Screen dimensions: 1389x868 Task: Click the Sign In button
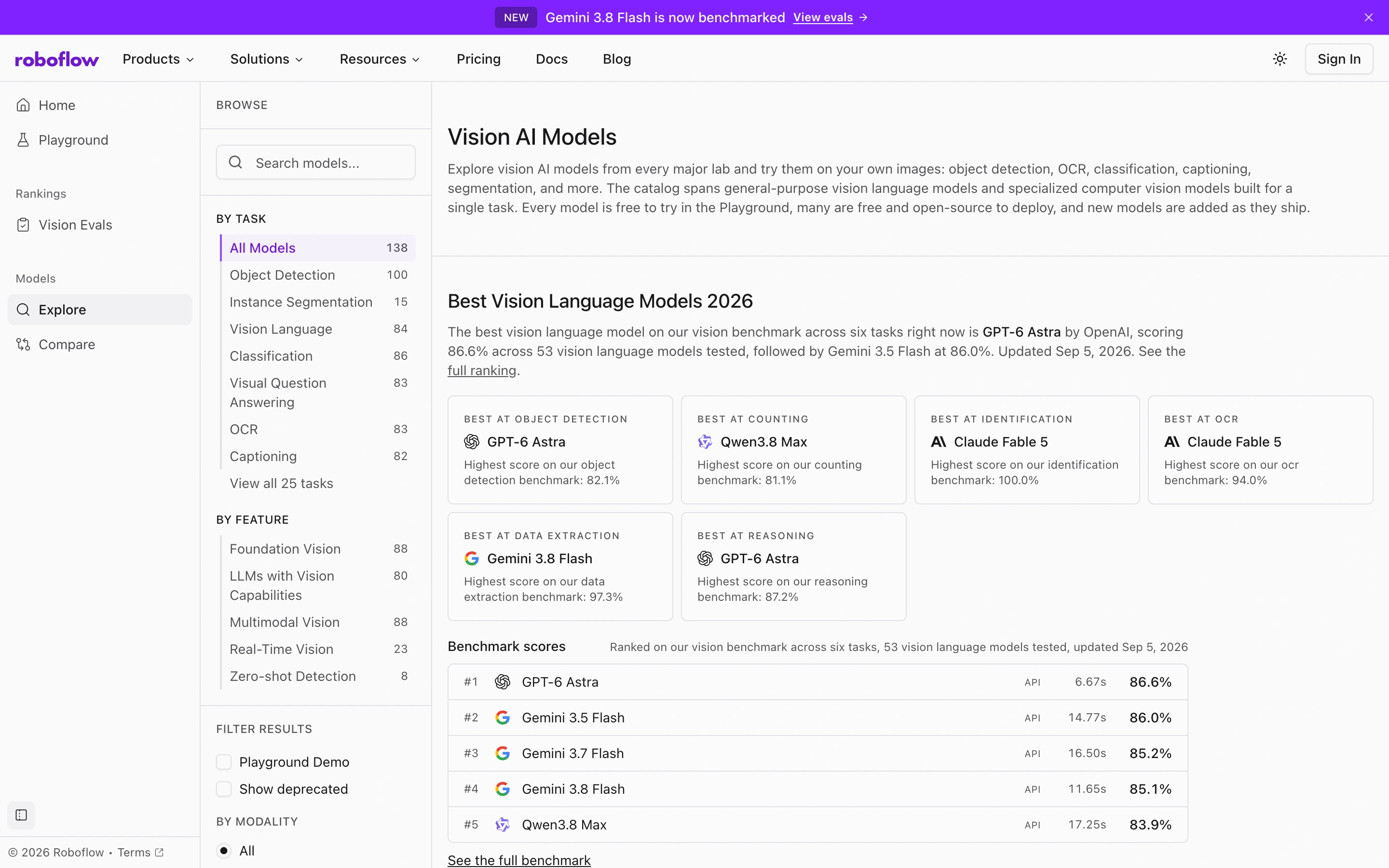[1338, 59]
